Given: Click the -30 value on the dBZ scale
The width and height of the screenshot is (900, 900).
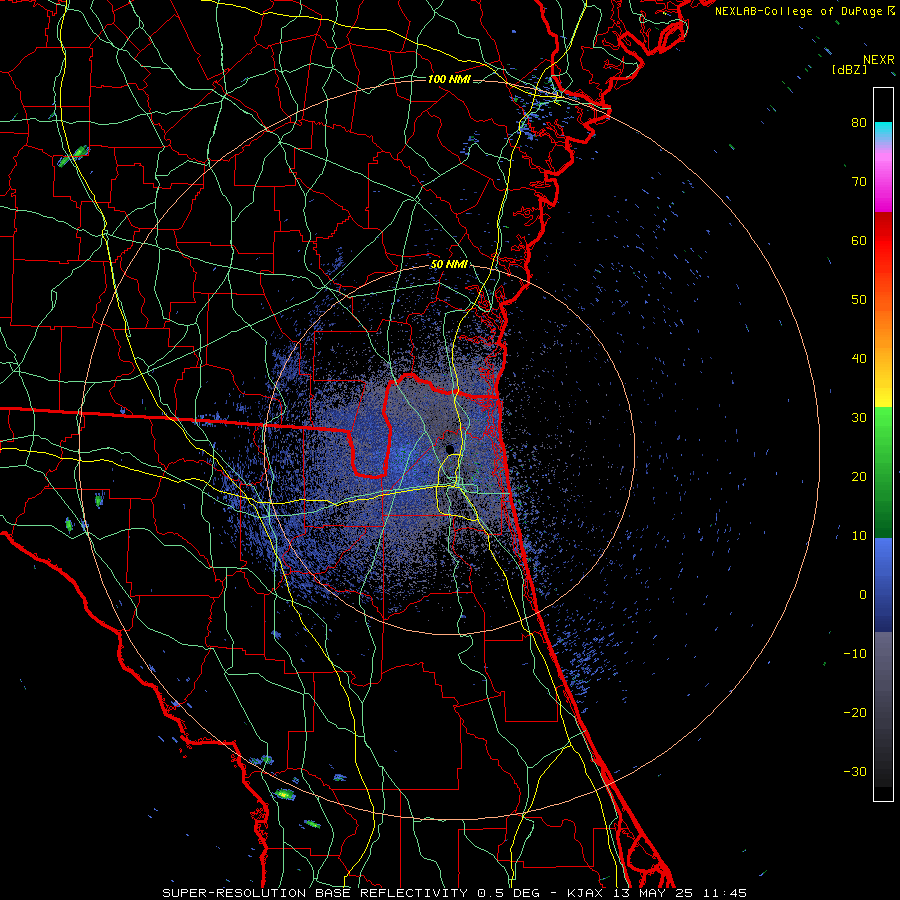Looking at the screenshot, I should point(855,771).
